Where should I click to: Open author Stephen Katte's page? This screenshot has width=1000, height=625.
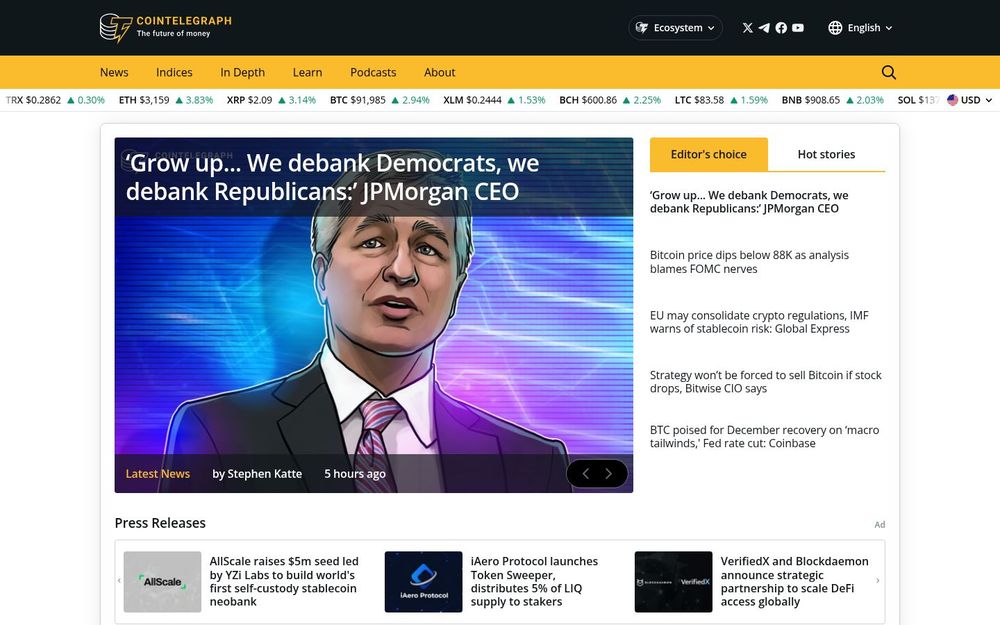tap(257, 473)
